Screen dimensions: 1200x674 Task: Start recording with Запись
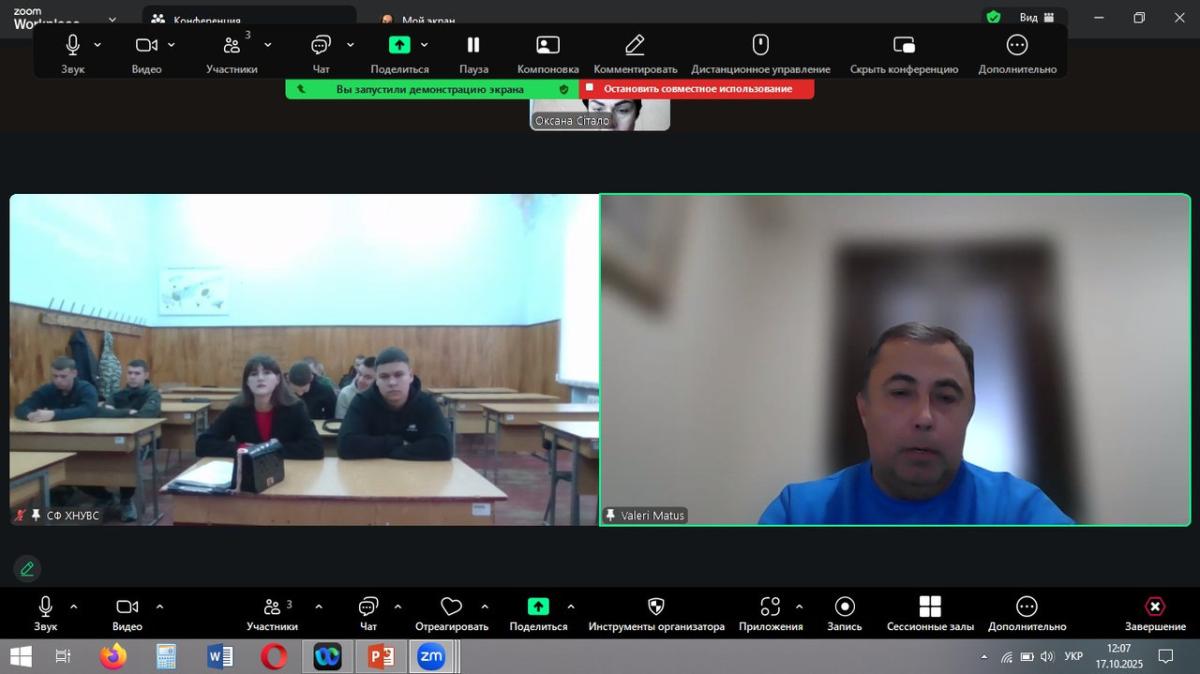[x=844, y=613]
